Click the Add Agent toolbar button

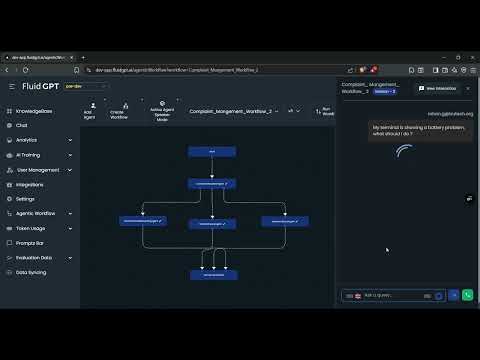[x=89, y=111]
